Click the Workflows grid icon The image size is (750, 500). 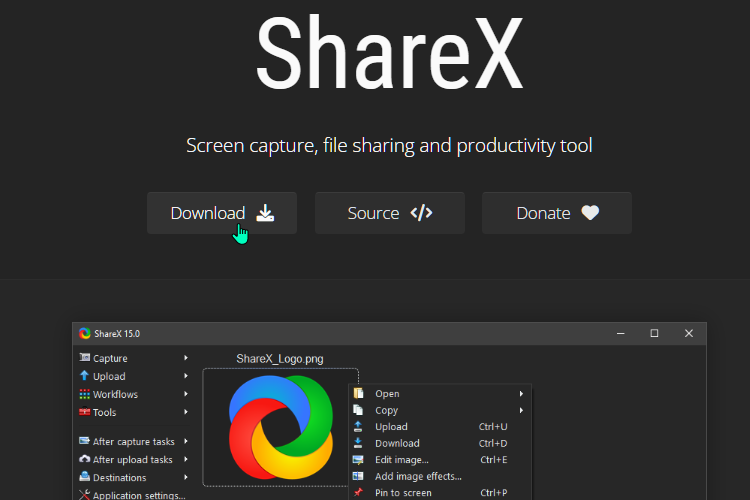[x=85, y=394]
